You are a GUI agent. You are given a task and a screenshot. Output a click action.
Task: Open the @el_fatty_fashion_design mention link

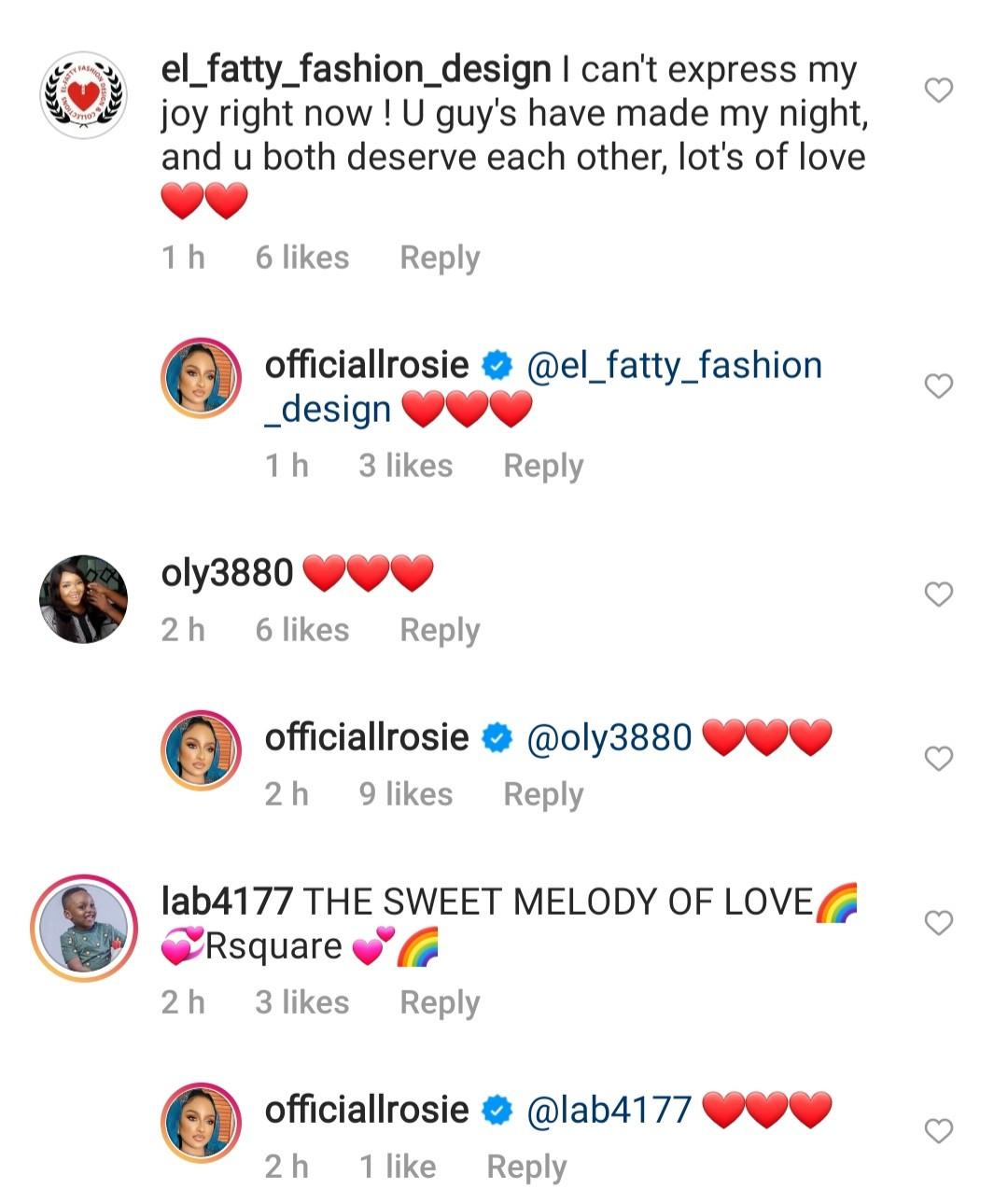(674, 366)
